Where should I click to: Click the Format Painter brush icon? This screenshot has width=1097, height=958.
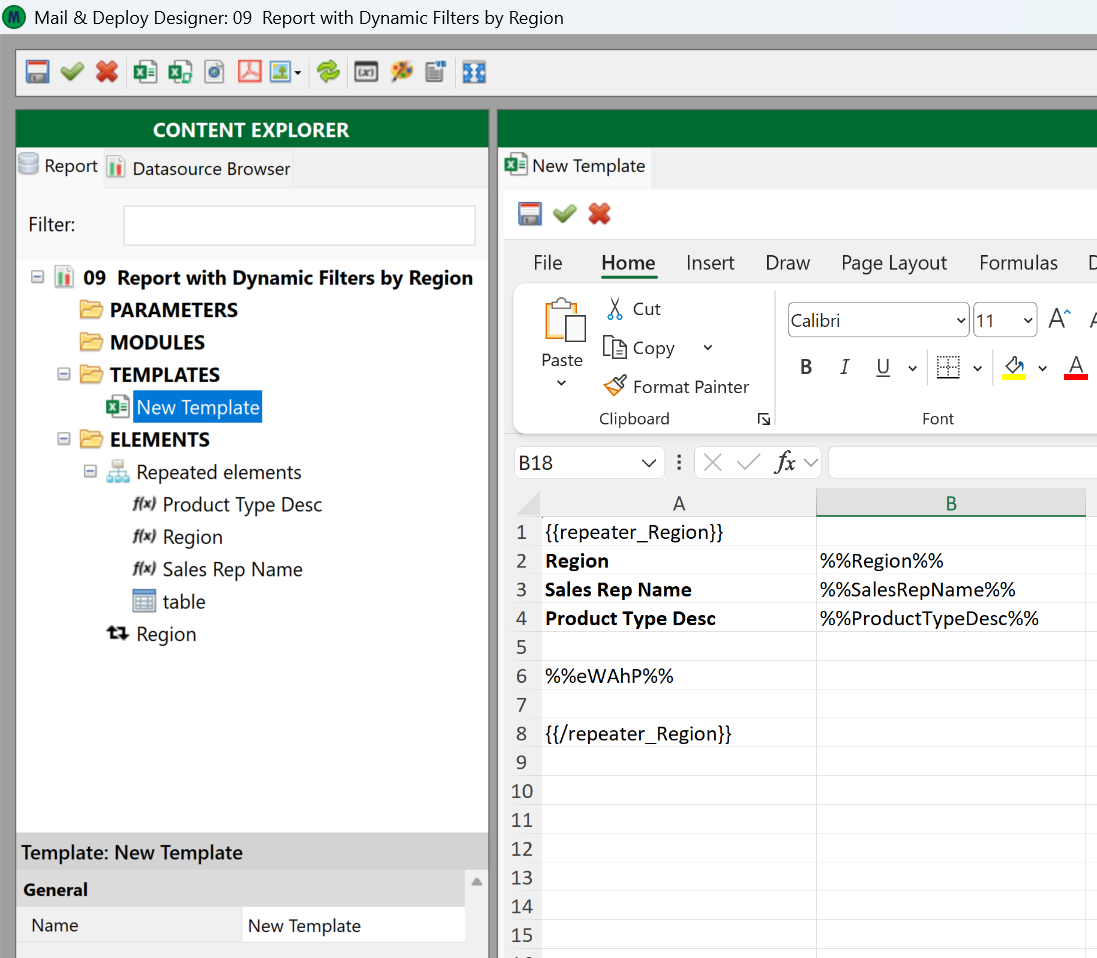[x=615, y=387]
